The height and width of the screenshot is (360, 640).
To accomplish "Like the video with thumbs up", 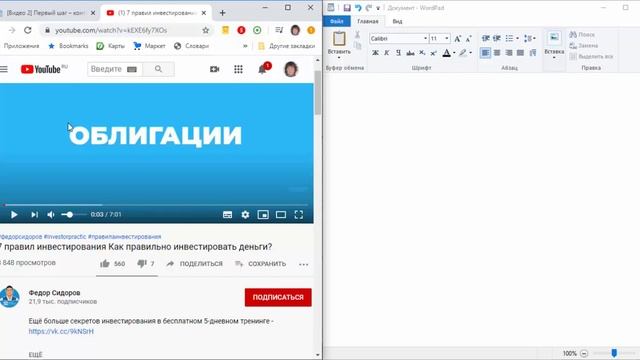I will (105, 264).
